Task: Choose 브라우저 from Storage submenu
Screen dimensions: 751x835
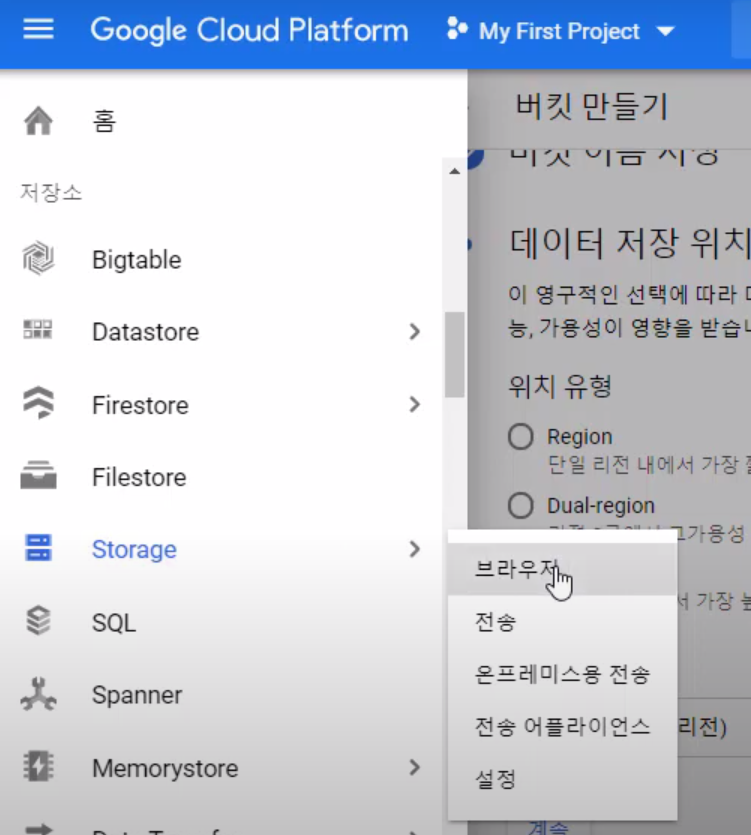Action: click(x=562, y=569)
